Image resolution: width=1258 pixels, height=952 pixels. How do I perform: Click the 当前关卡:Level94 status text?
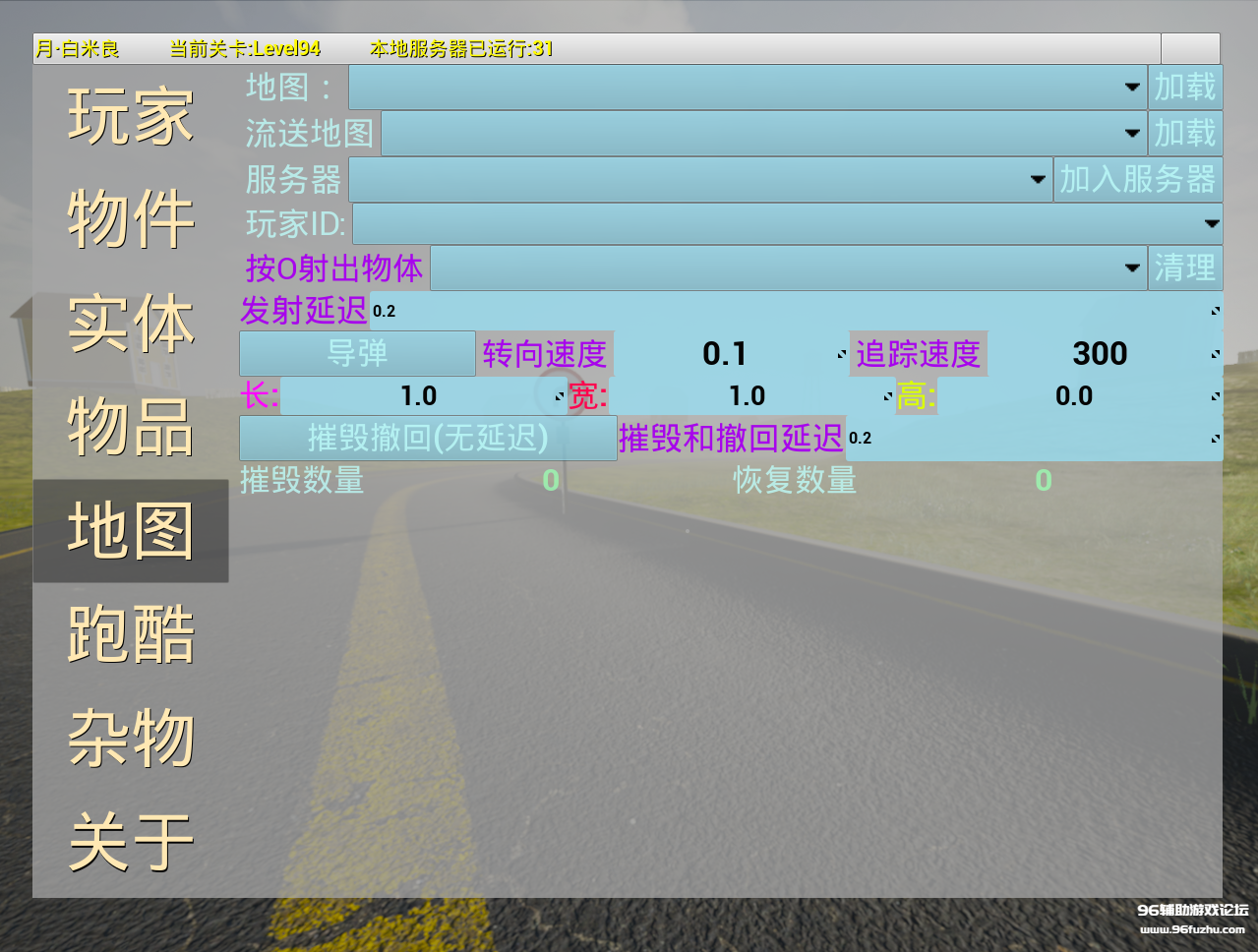coord(245,48)
